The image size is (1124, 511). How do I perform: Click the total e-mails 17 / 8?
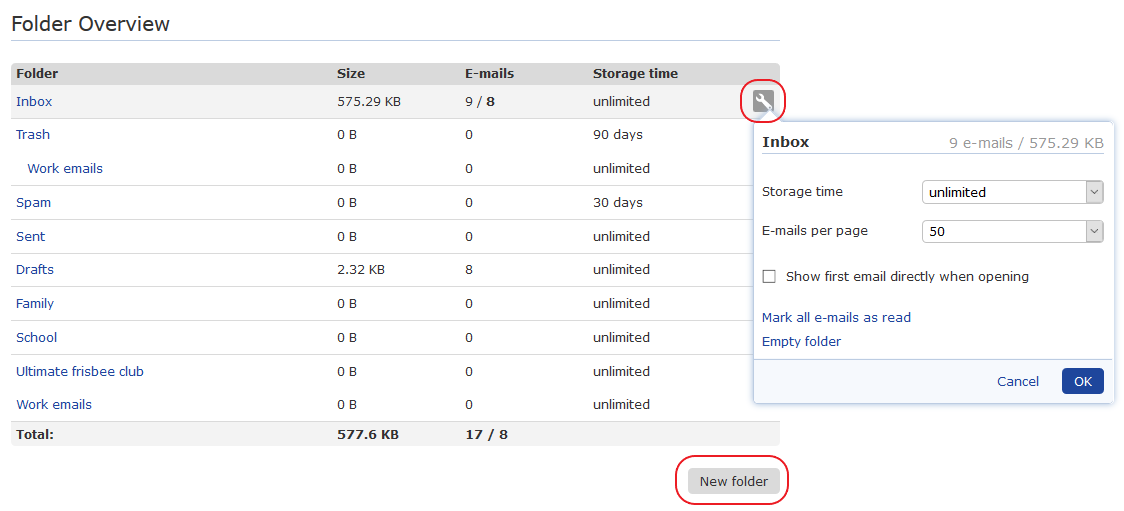pos(486,434)
